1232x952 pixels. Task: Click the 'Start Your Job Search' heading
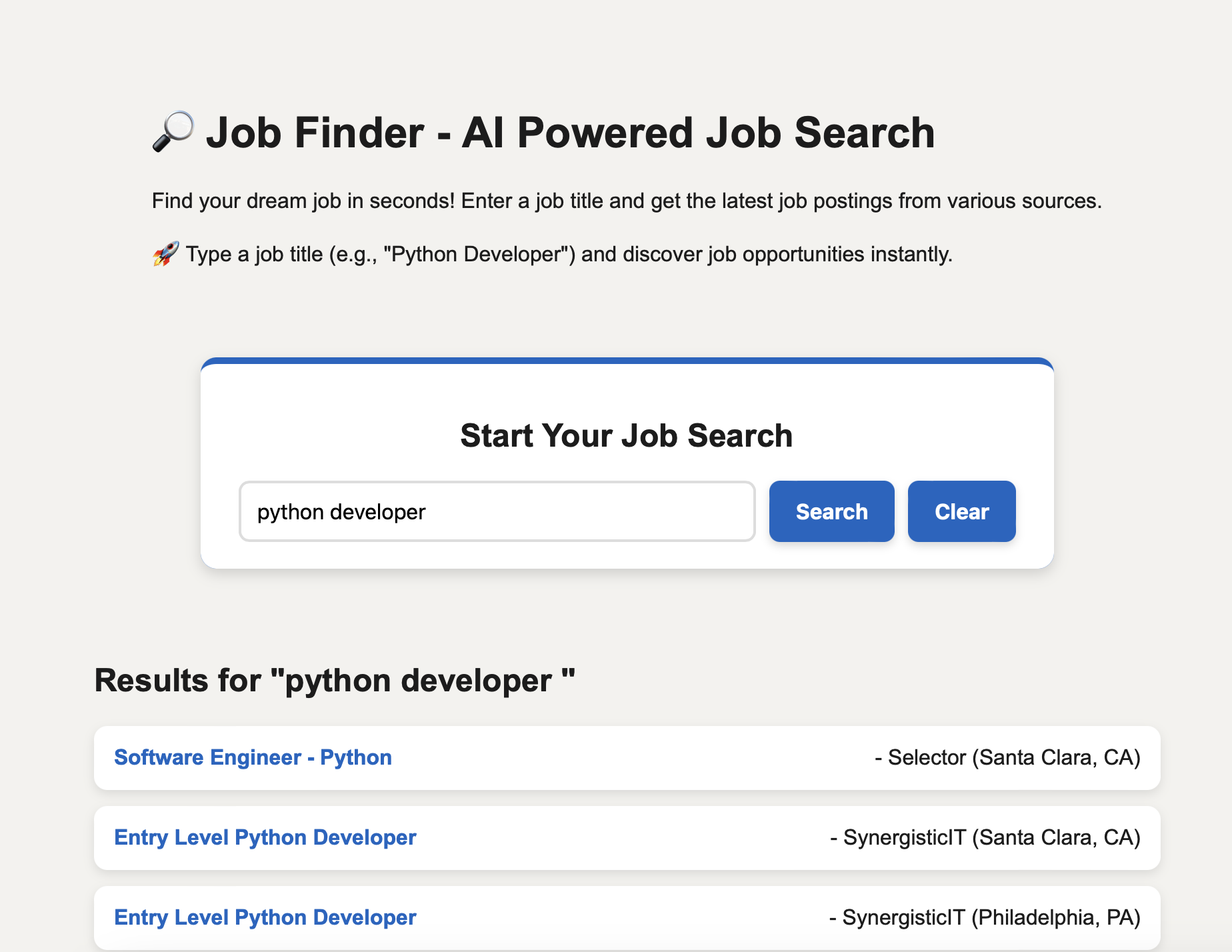click(x=627, y=435)
